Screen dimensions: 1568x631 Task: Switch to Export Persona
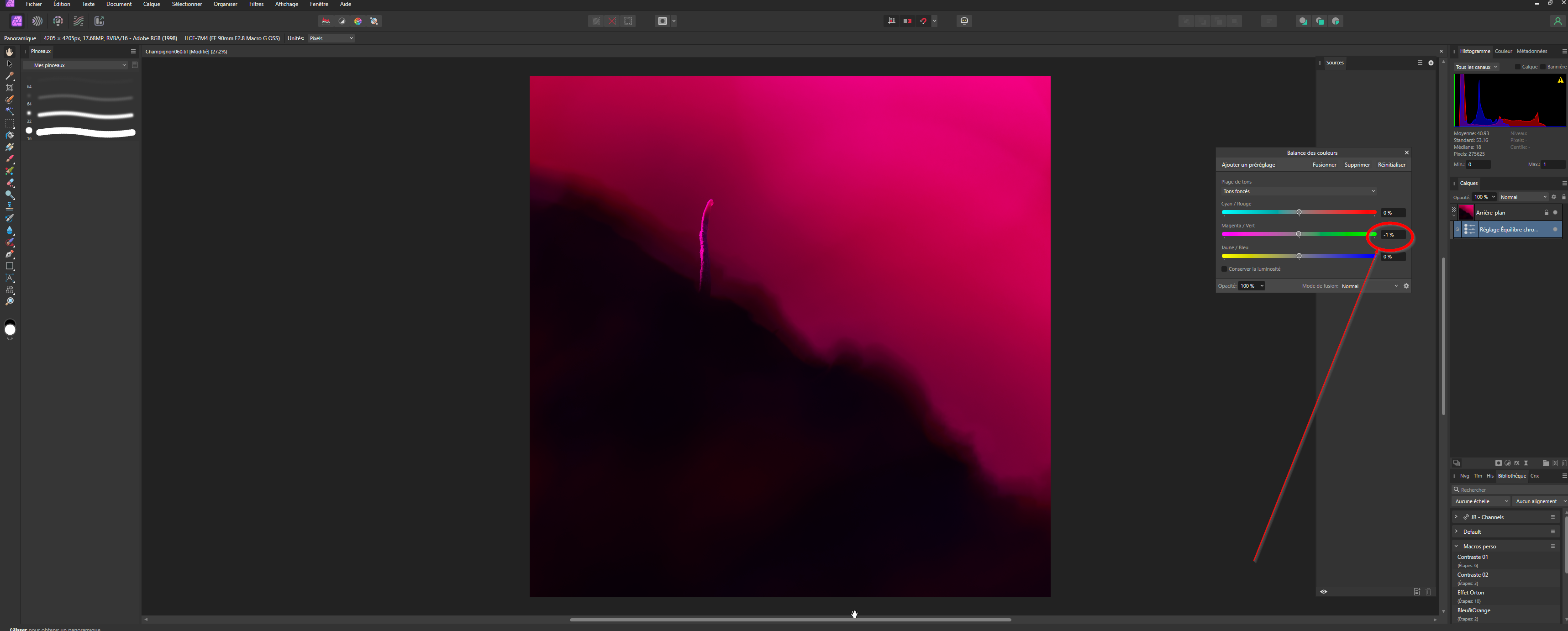pos(99,21)
